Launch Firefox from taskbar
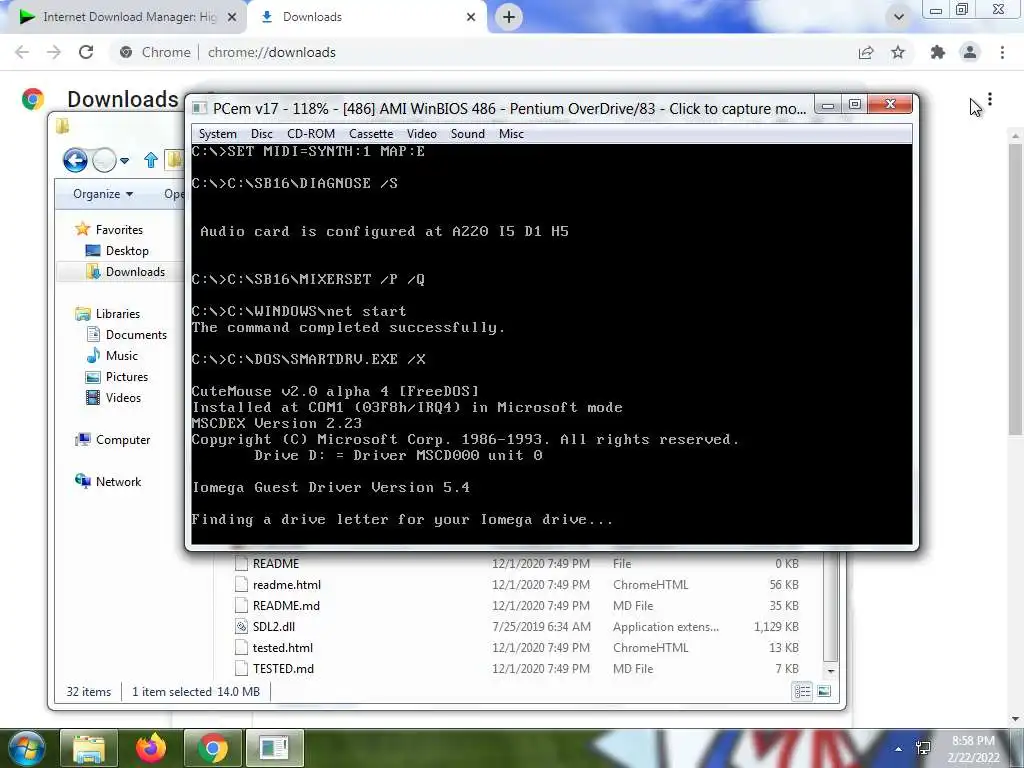 [x=151, y=748]
